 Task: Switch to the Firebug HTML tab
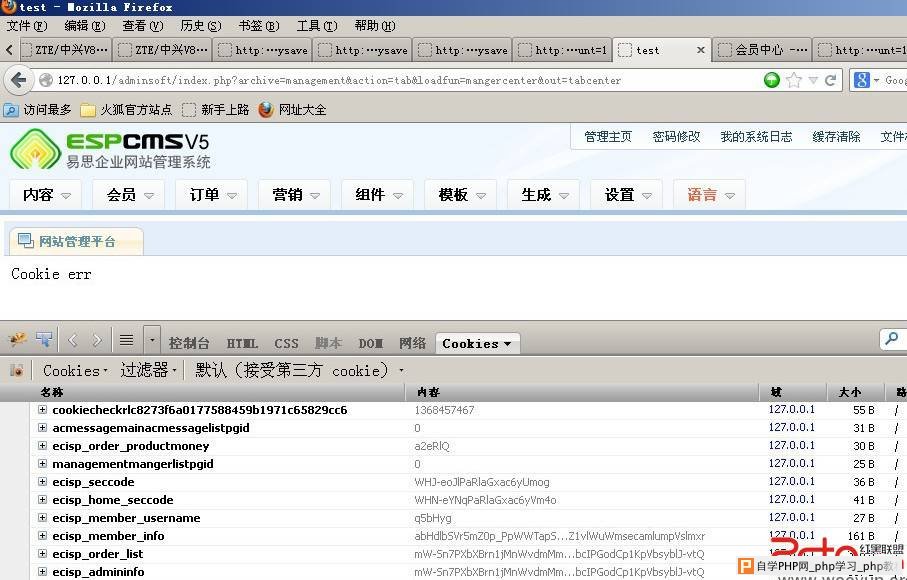242,343
